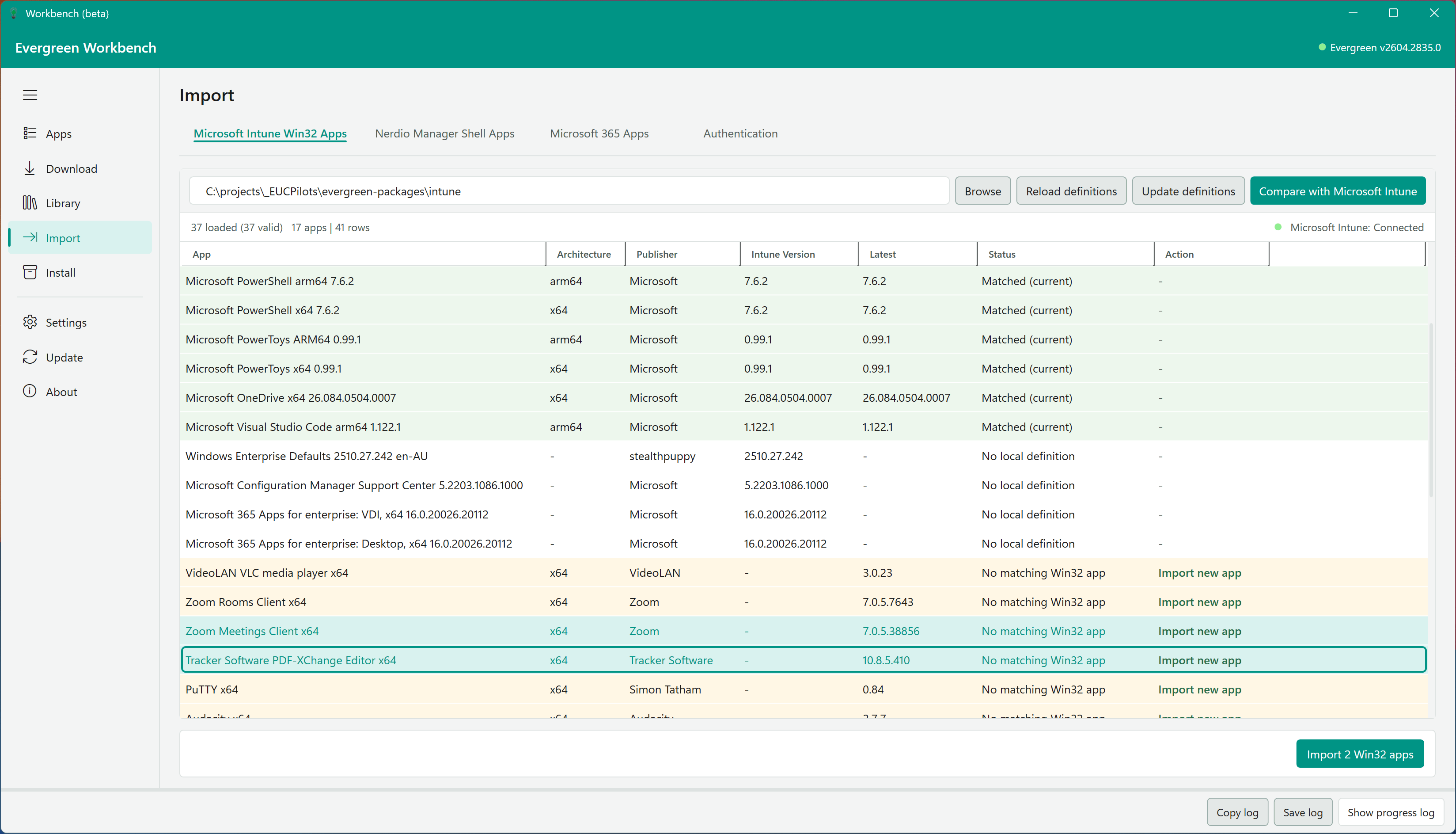Image resolution: width=1456 pixels, height=834 pixels.
Task: Click Import new app for VideoLAN VLC
Action: [1200, 573]
